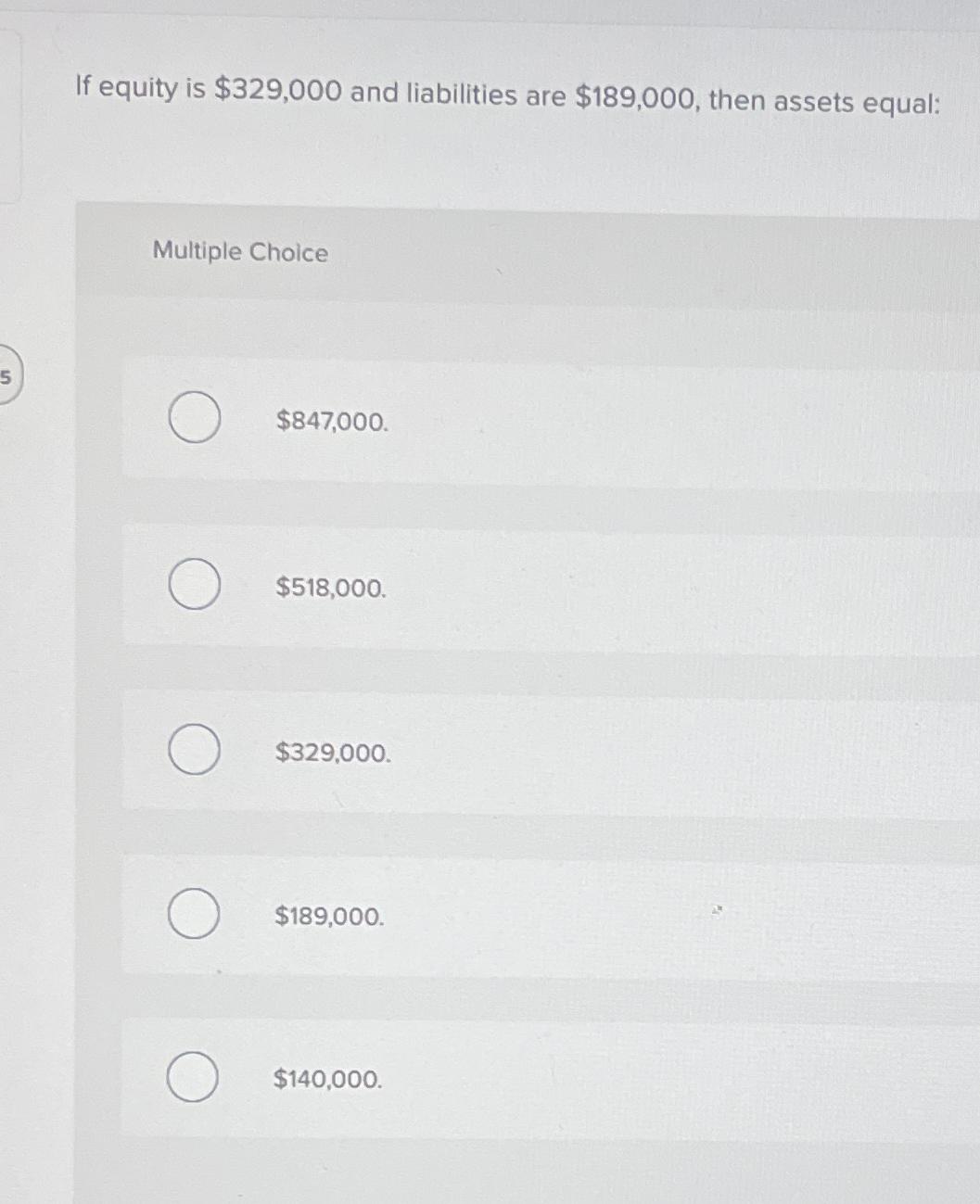Screen dimensions: 980x1204
Task: Pick the $140,000 answer option
Action: 194,1078
